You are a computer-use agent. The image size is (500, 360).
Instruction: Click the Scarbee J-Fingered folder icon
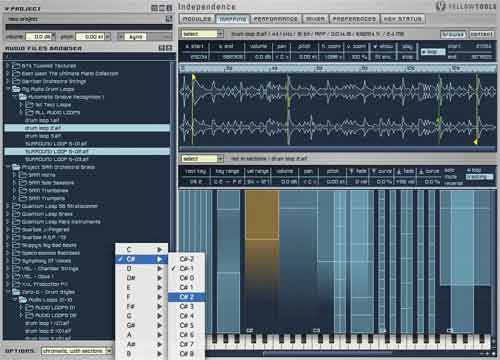coord(16,230)
